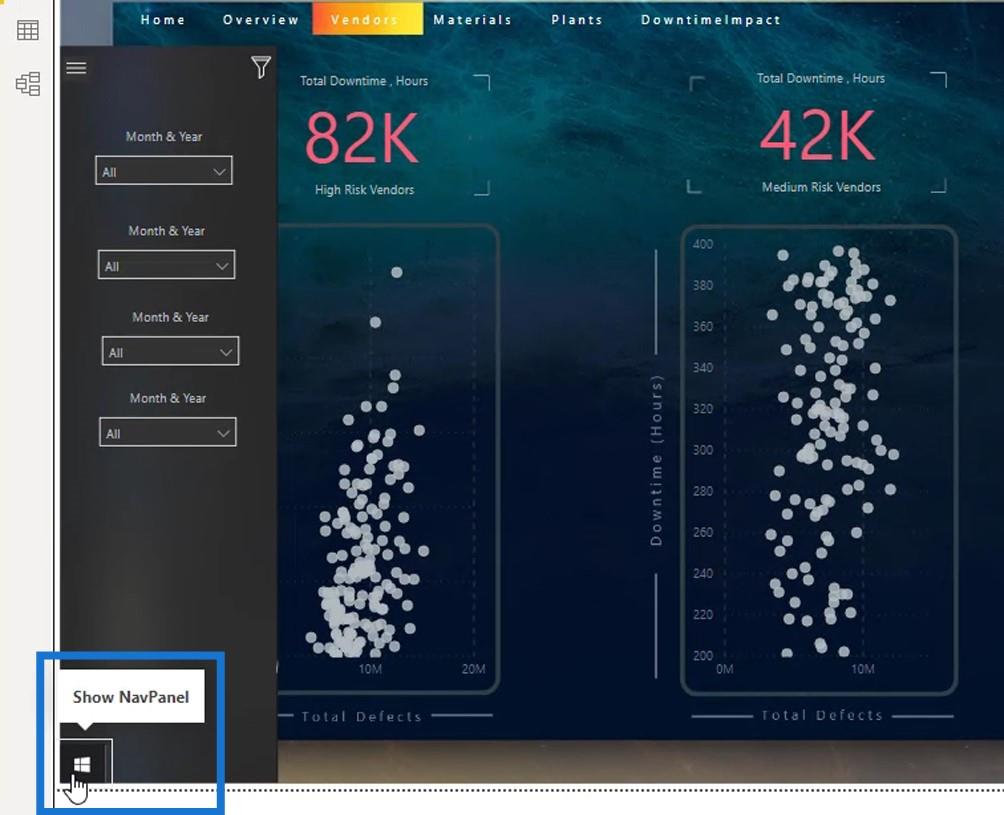Click the 20M x-axis value

pos(473,669)
